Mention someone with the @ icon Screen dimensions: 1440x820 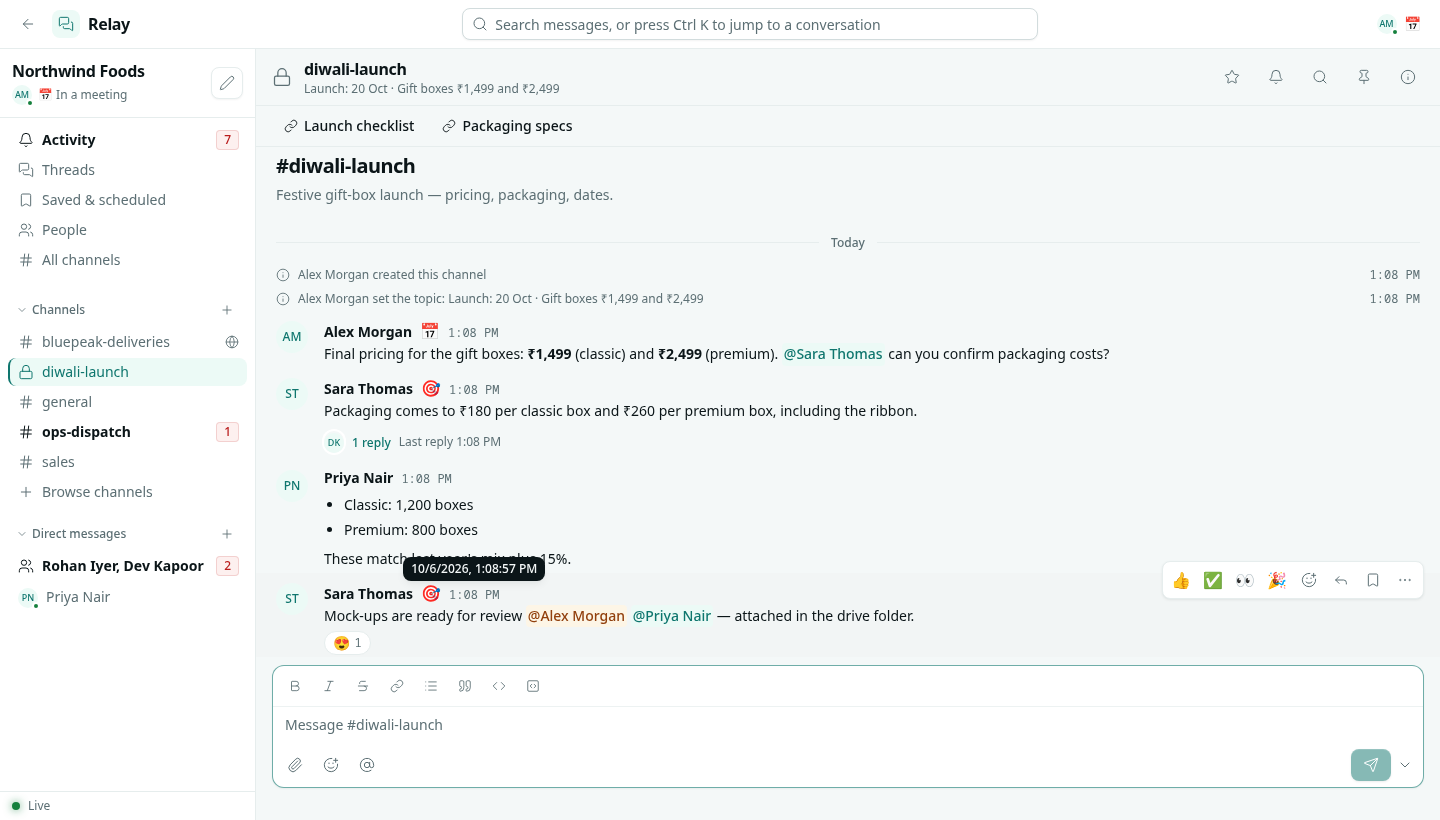(367, 765)
